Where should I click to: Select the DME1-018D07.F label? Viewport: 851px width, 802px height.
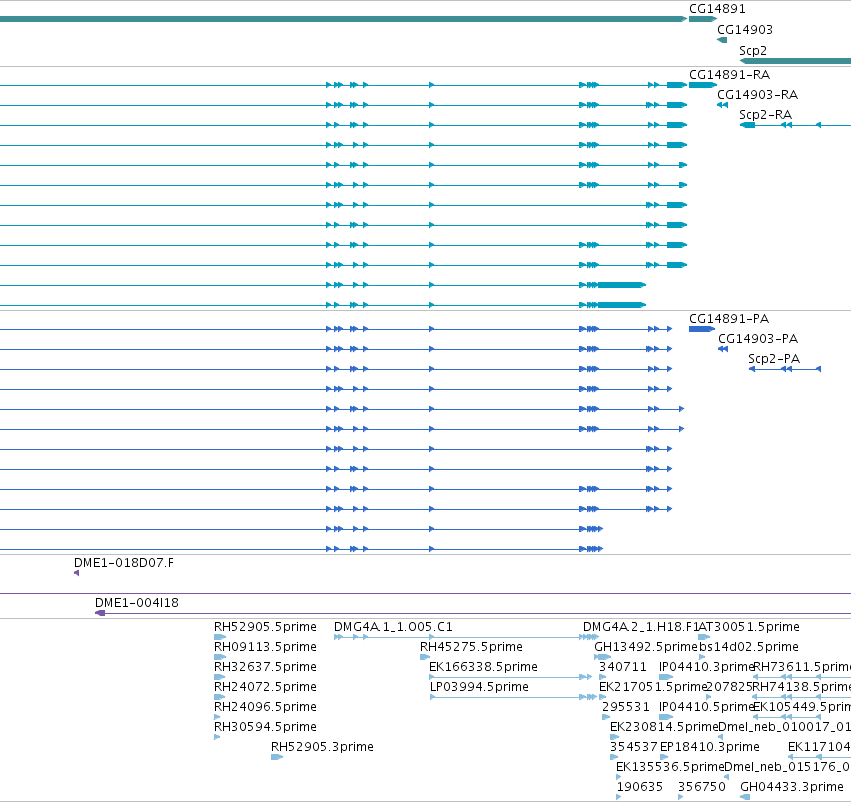click(x=124, y=563)
